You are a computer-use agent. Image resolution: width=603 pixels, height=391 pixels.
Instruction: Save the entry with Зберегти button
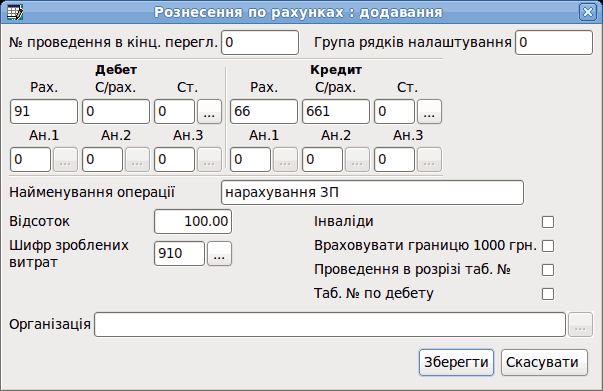(x=456, y=362)
